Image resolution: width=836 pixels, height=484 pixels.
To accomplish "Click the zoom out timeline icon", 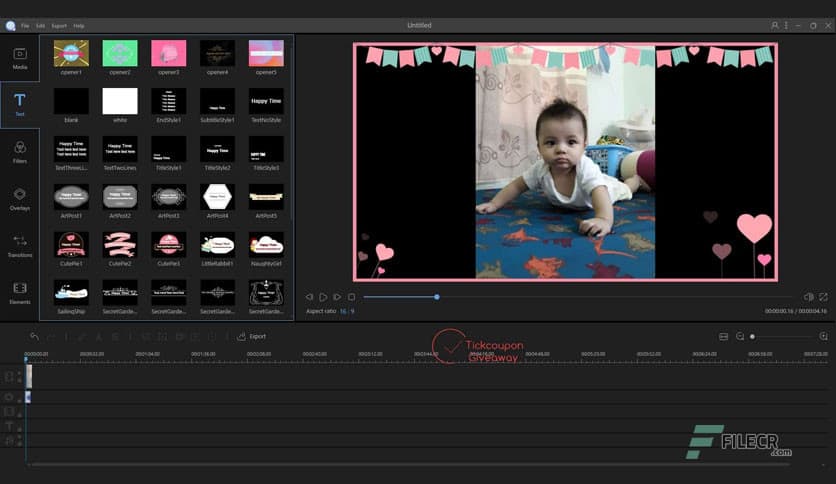I will pyautogui.click(x=740, y=337).
